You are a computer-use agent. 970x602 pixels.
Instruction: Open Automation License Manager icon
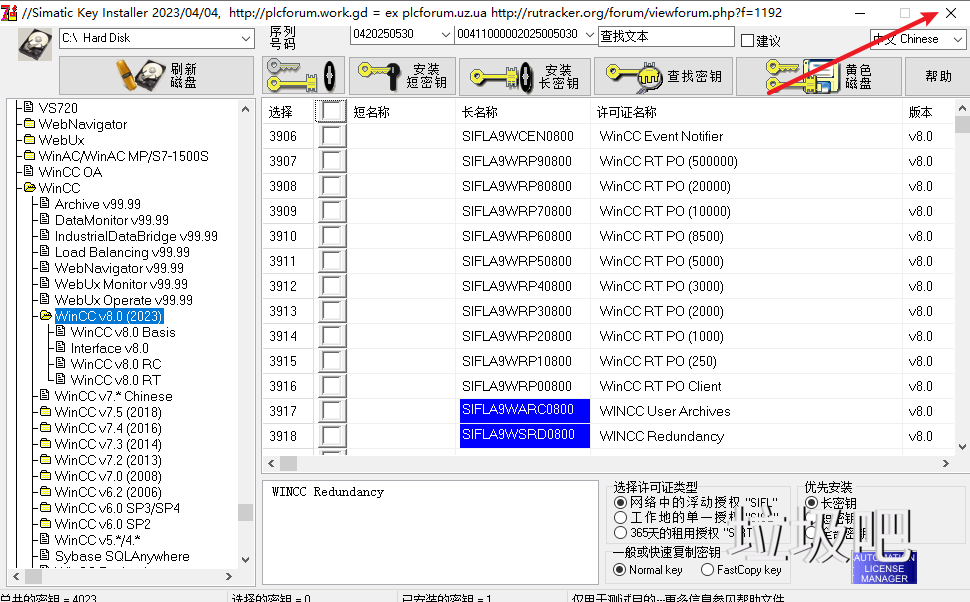(x=884, y=566)
